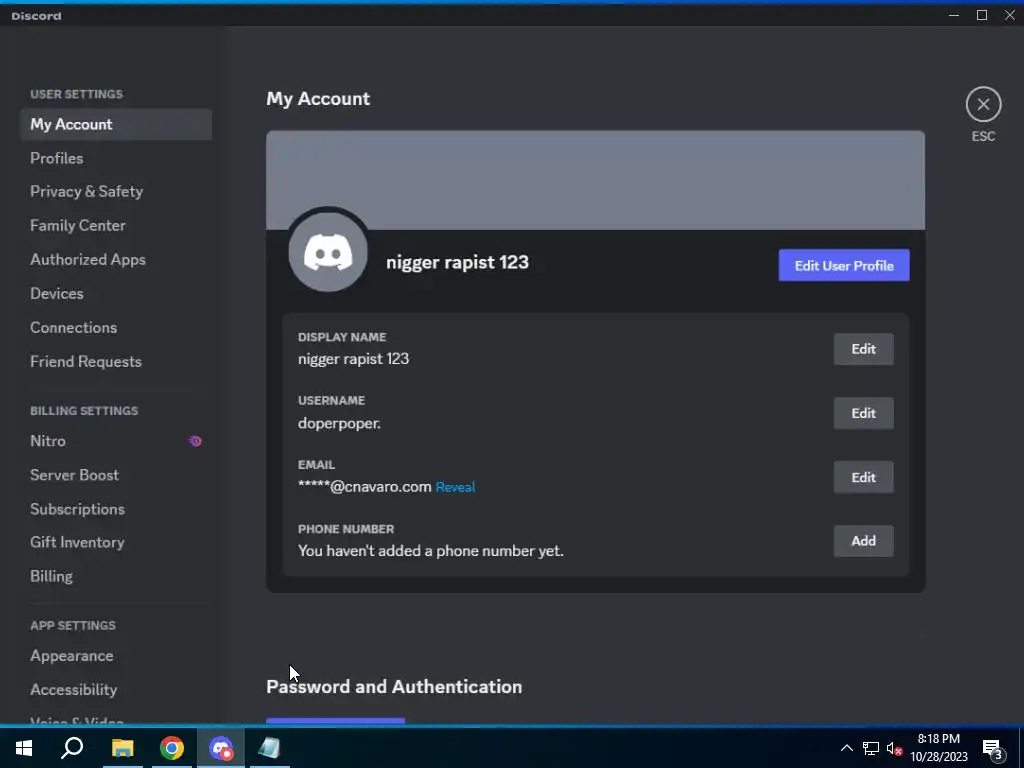
Task: Open Accessibility app settings
Action: tap(116, 690)
